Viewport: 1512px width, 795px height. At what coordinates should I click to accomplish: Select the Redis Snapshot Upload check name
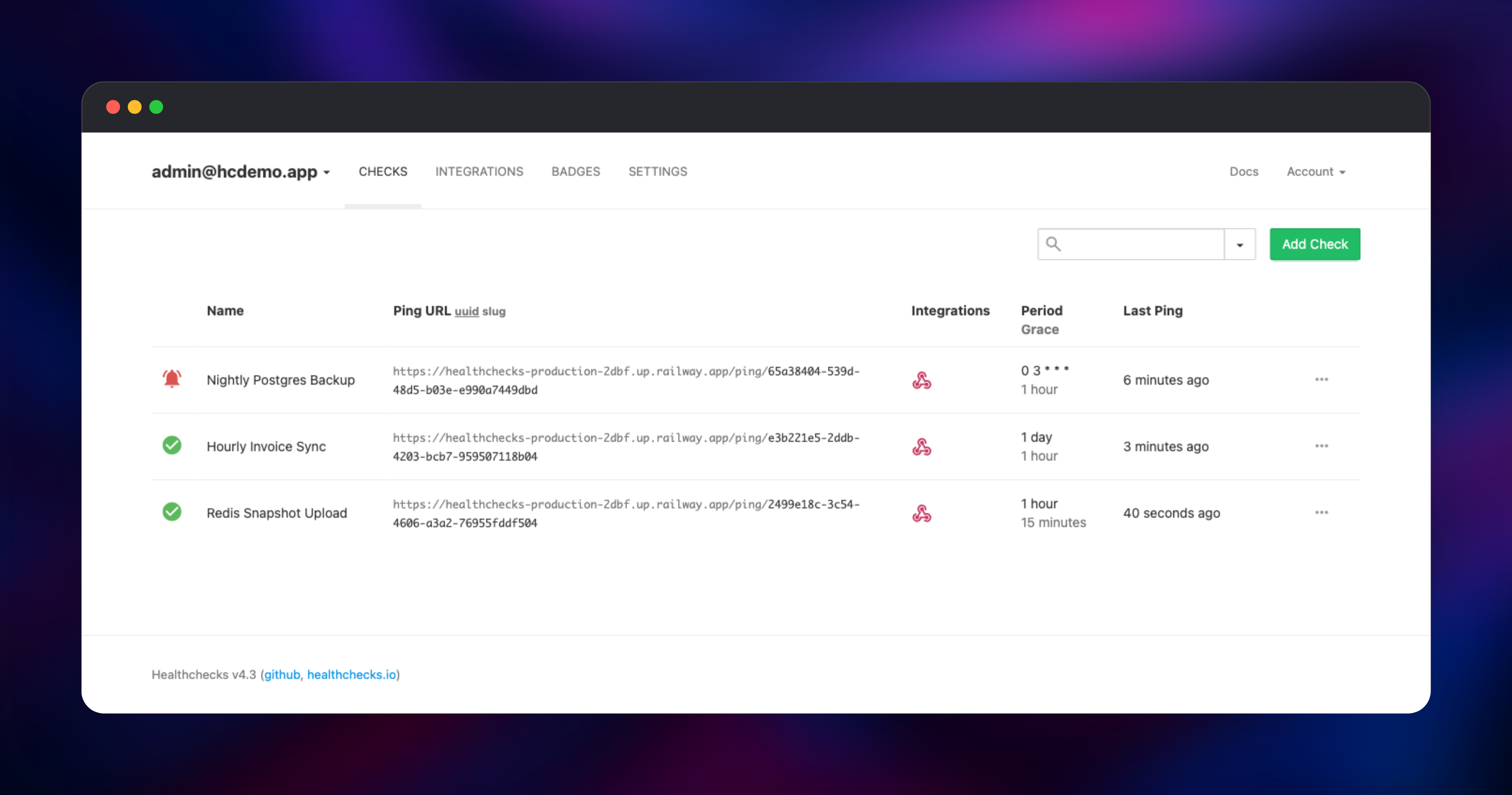(276, 513)
